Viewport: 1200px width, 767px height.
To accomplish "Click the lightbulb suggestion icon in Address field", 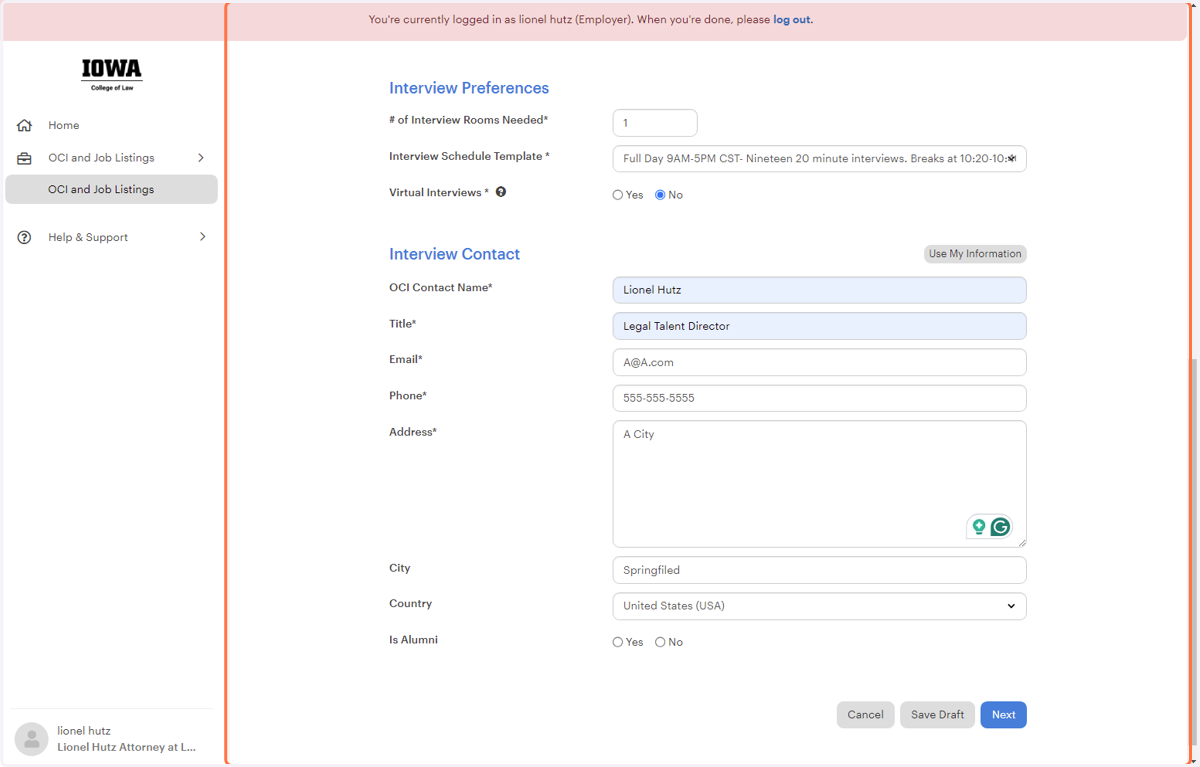I will point(979,527).
